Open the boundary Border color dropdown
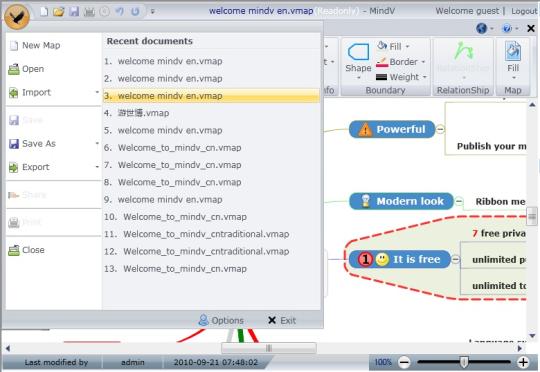Image resolution: width=540 pixels, height=372 pixels. 401,62
